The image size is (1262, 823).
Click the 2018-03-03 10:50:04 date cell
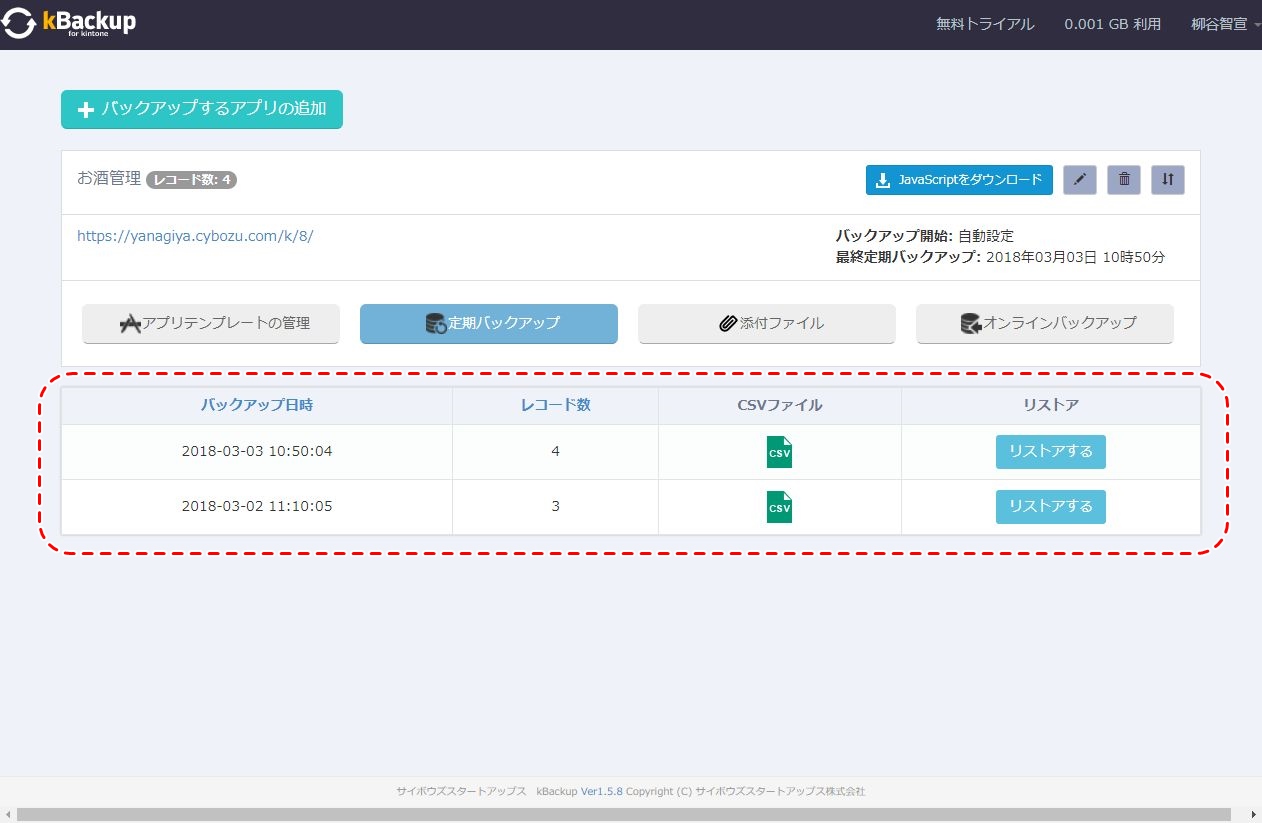tap(257, 452)
